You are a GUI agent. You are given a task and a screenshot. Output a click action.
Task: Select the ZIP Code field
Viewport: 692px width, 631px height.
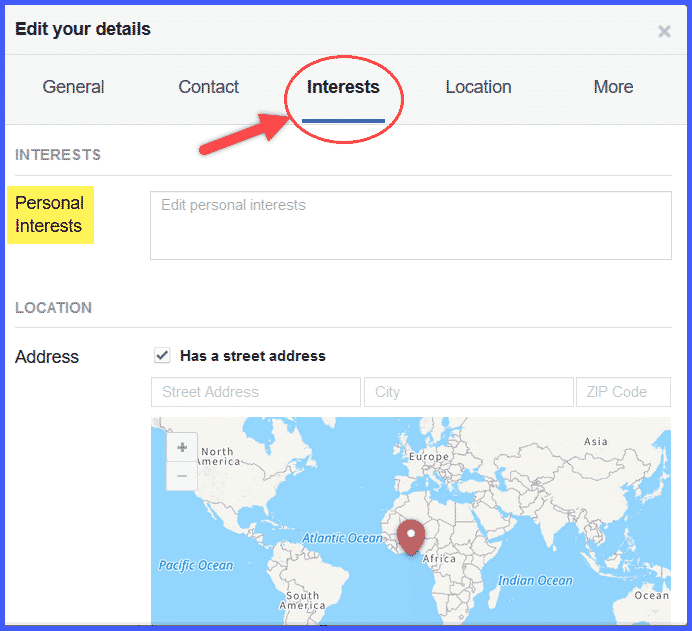623,392
